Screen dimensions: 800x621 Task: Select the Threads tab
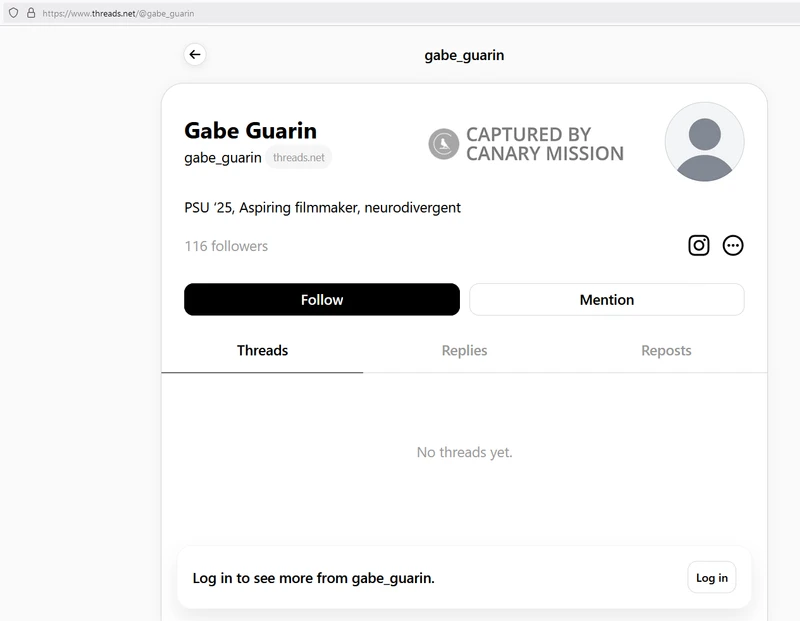click(x=262, y=351)
